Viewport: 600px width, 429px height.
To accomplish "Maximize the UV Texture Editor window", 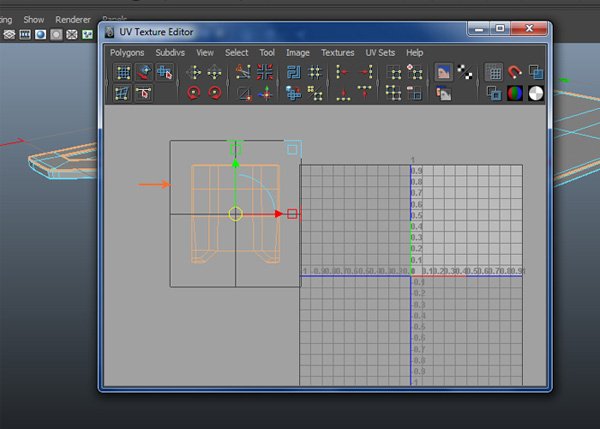I will point(499,28).
